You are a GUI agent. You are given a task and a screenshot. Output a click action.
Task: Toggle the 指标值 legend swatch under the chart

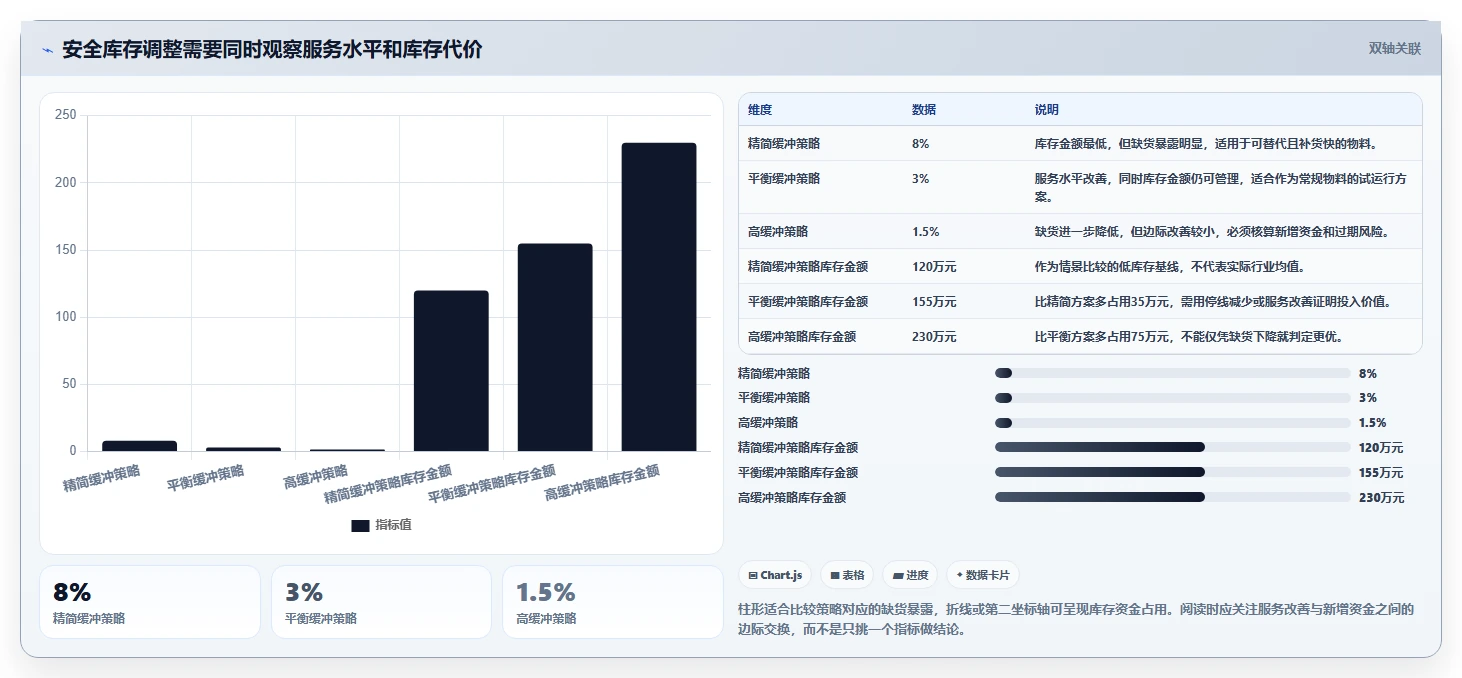tap(361, 525)
